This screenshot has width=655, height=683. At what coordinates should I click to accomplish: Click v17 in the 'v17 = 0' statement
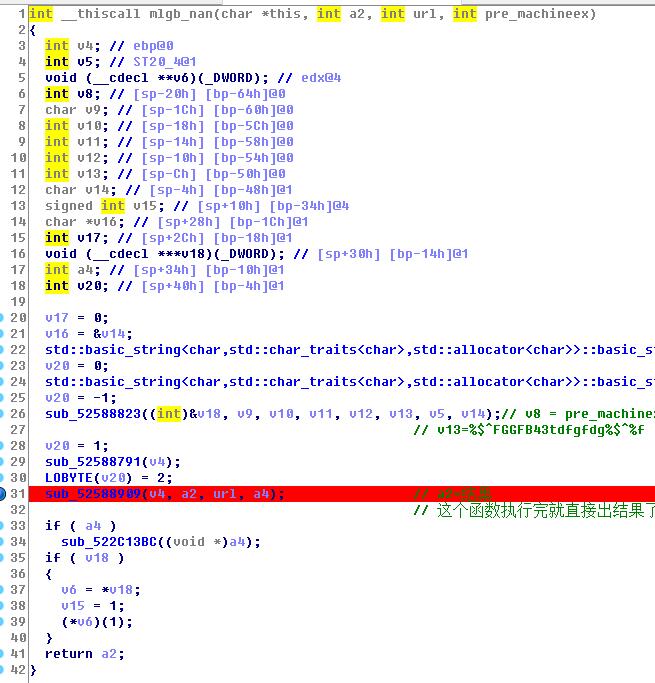pyautogui.click(x=57, y=318)
